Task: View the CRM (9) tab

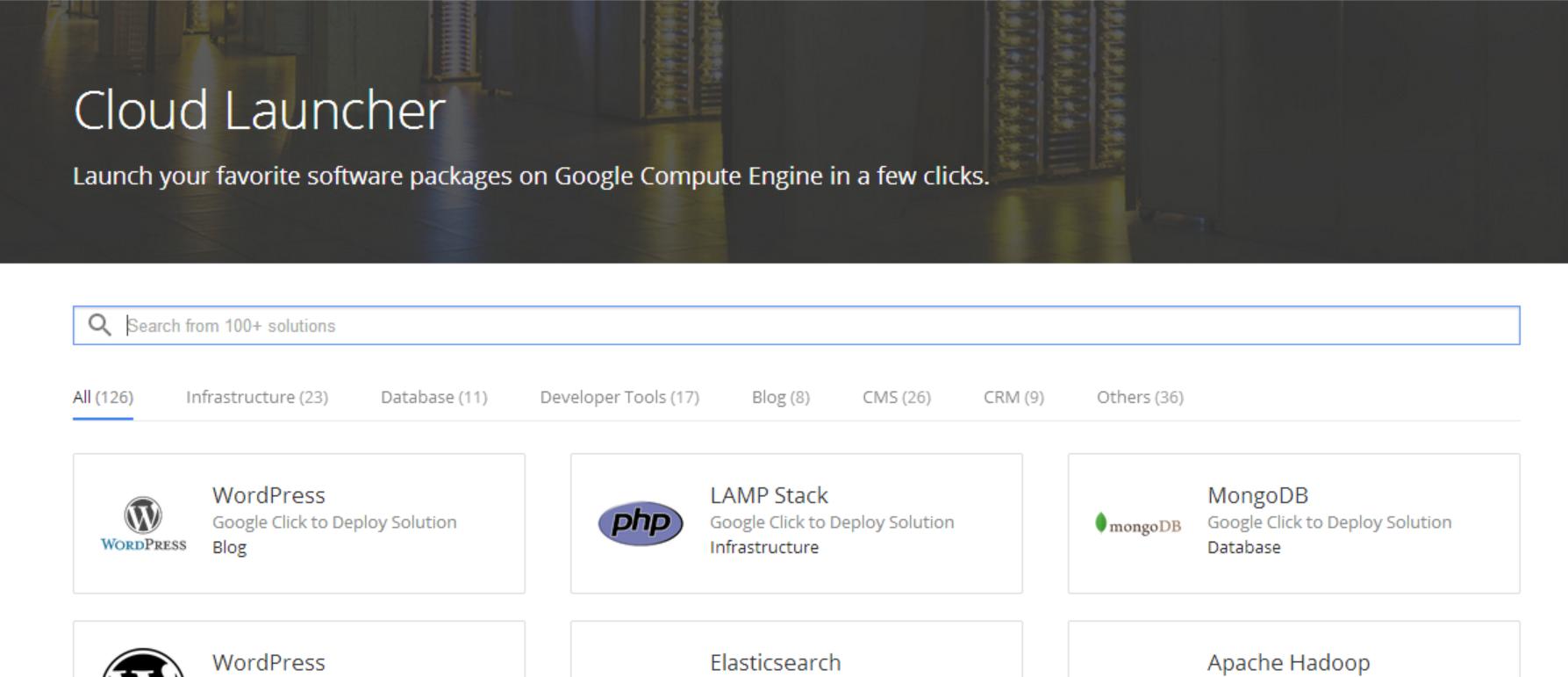Action: [1013, 397]
